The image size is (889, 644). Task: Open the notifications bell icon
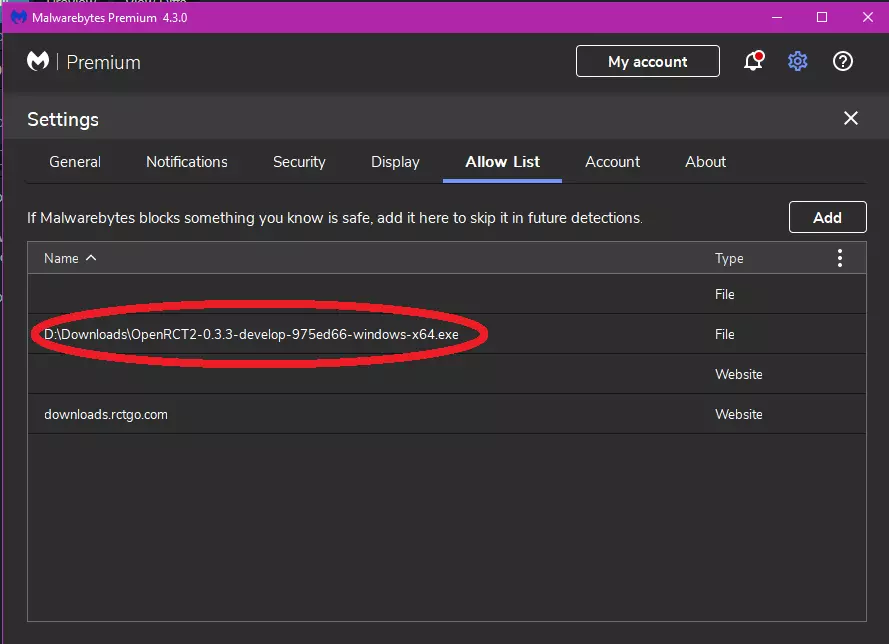tap(753, 61)
